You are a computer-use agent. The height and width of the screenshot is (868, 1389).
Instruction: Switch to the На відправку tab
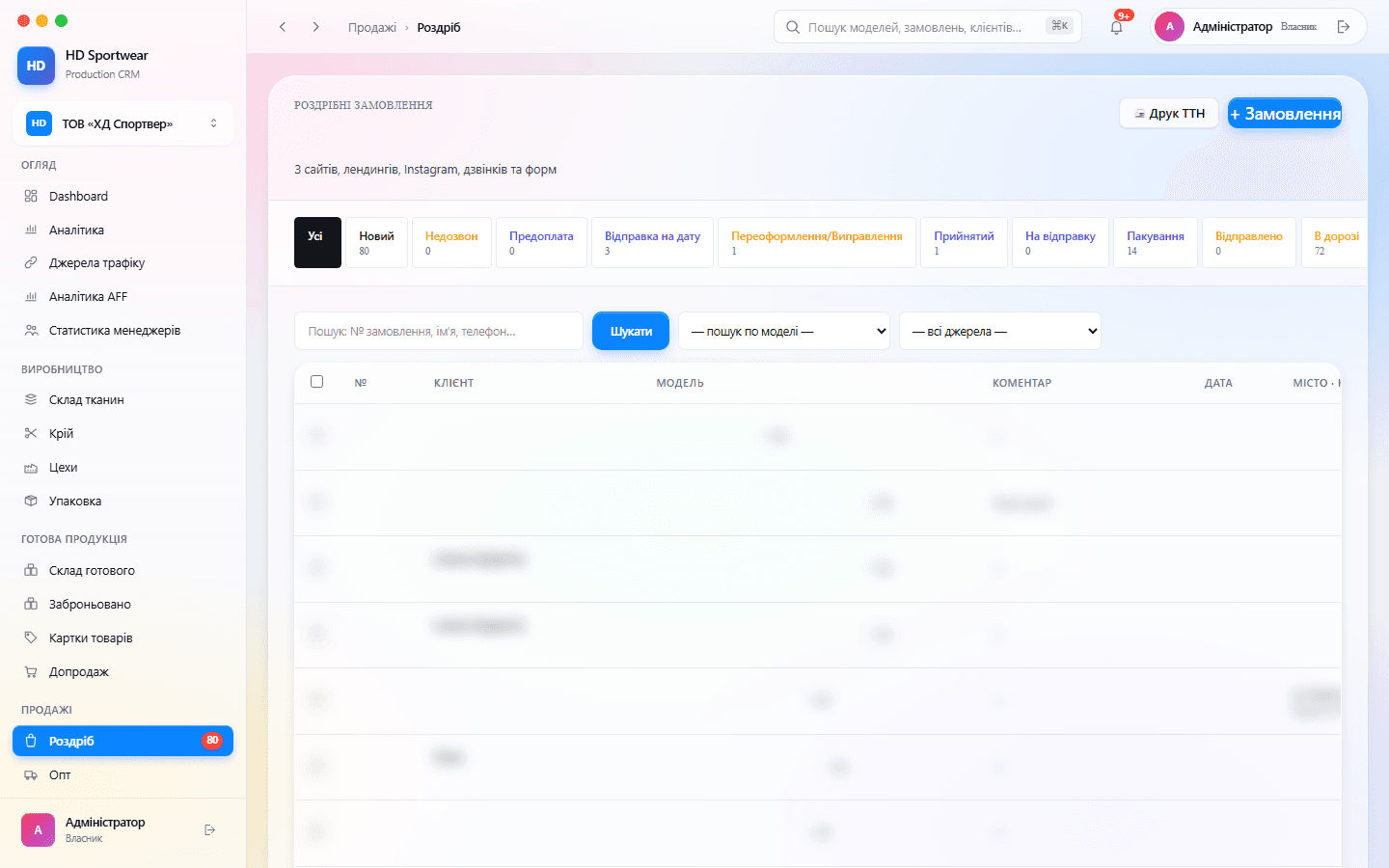coord(1060,242)
